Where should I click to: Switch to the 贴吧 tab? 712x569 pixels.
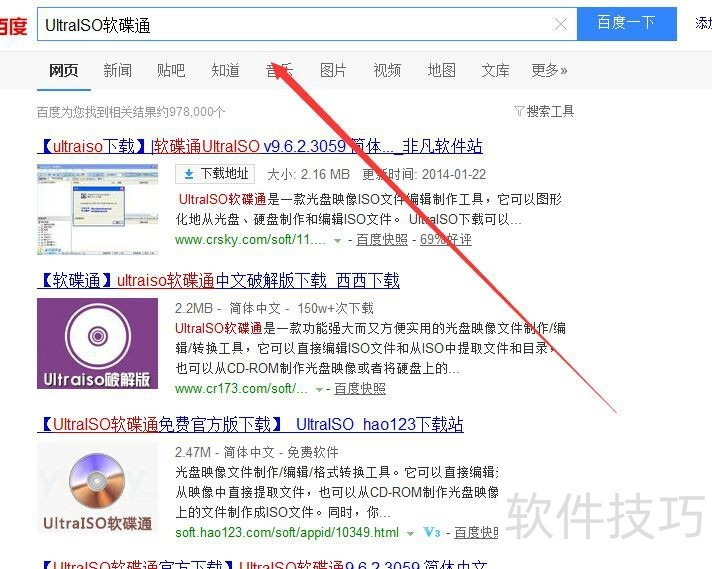pos(171,70)
